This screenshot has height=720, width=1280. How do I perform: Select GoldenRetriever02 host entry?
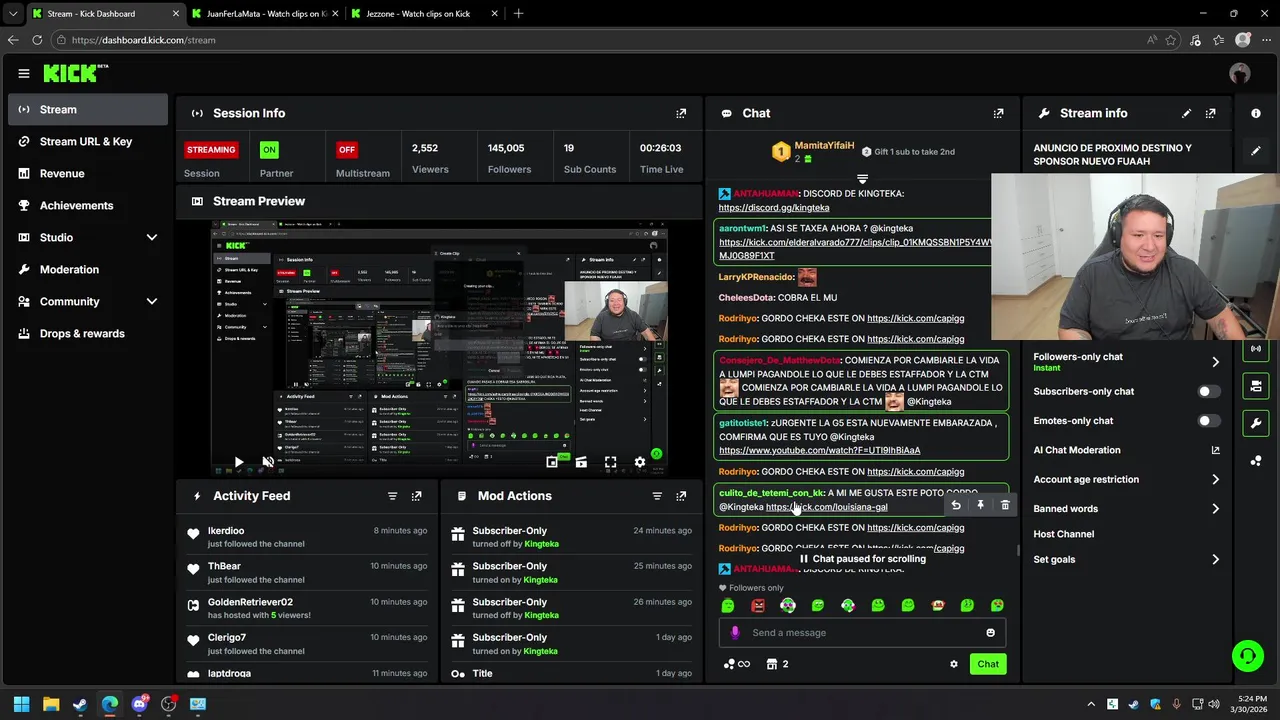[x=307, y=608]
